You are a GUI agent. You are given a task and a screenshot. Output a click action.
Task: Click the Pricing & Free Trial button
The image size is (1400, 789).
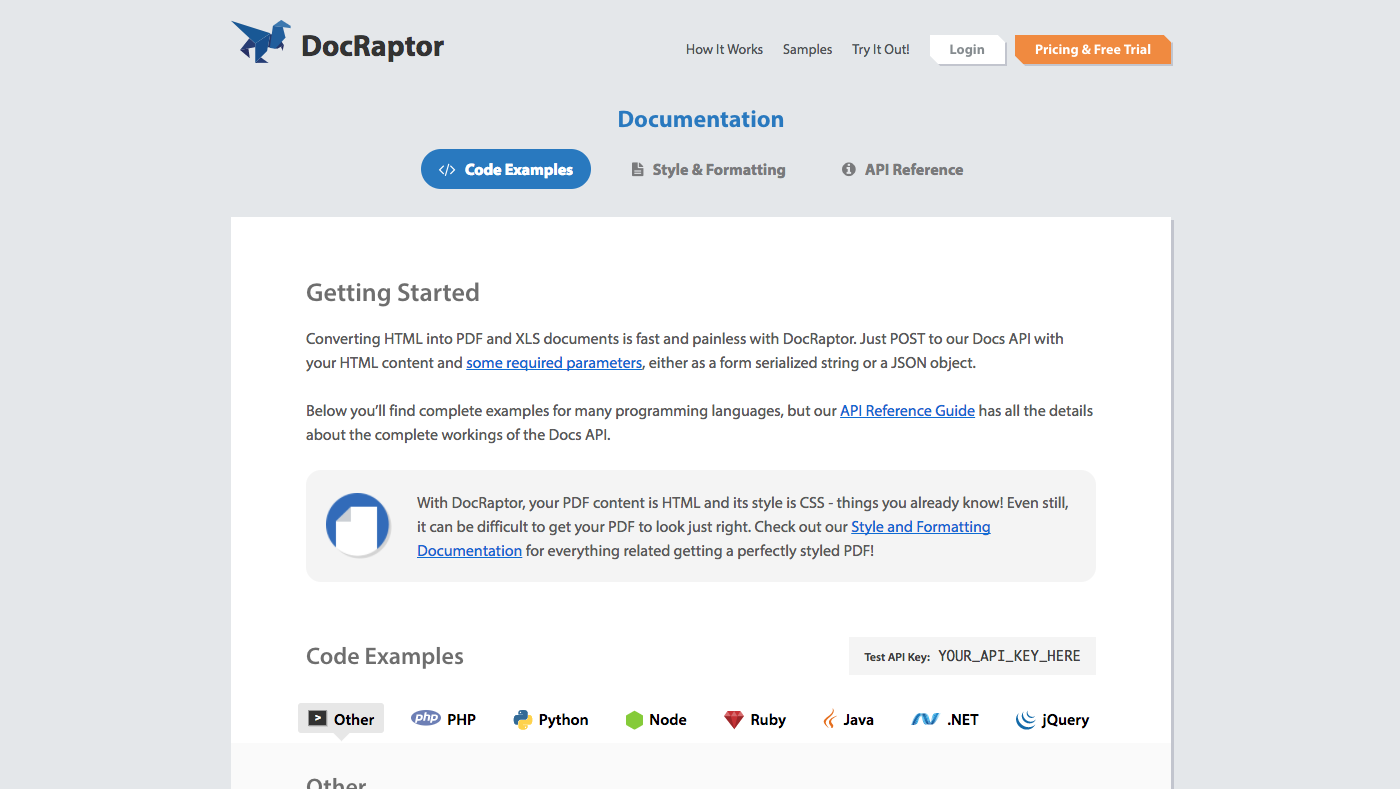pos(1093,49)
